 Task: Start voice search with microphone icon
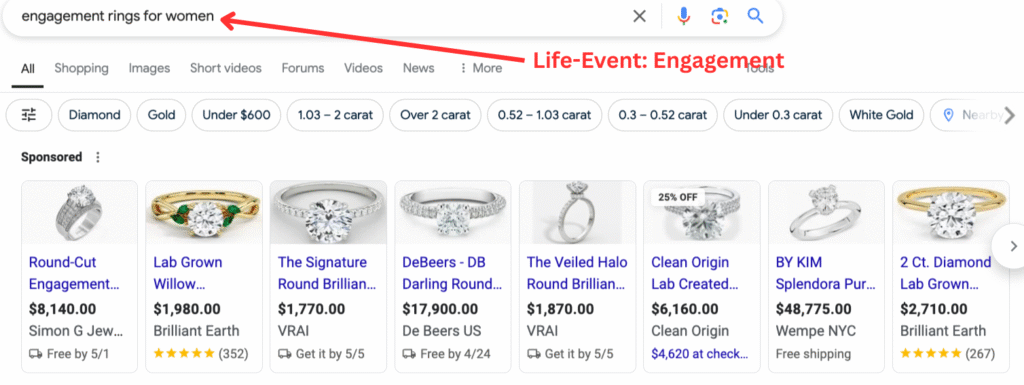pyautogui.click(x=684, y=16)
